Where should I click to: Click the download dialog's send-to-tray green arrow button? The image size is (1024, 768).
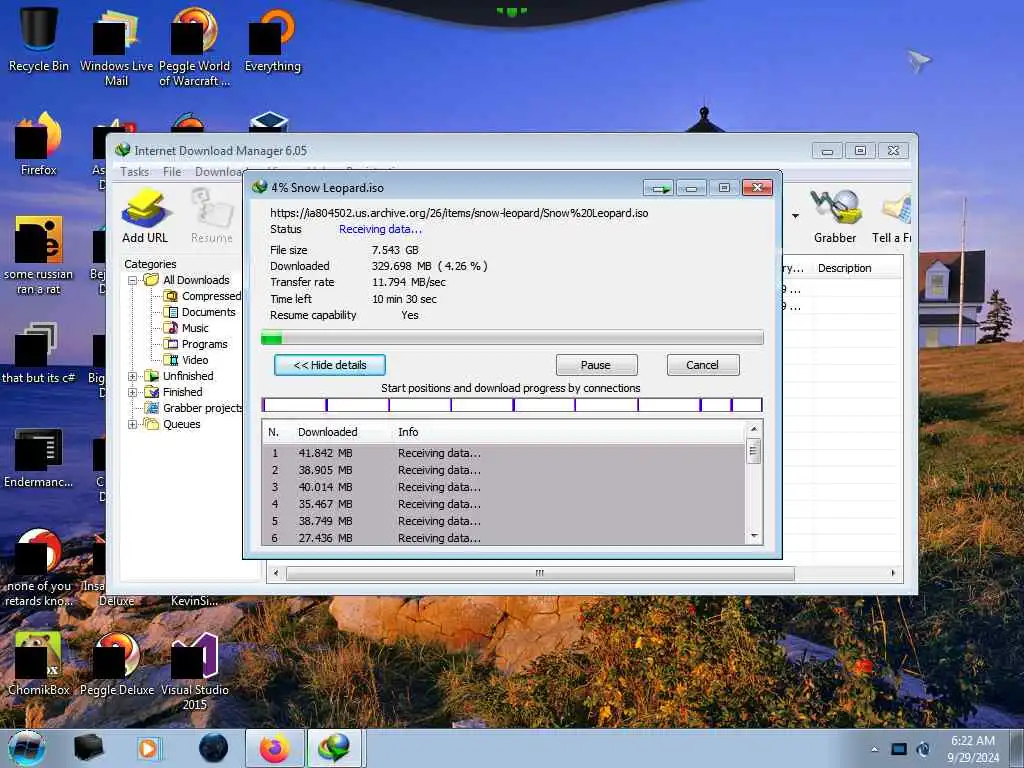point(658,188)
